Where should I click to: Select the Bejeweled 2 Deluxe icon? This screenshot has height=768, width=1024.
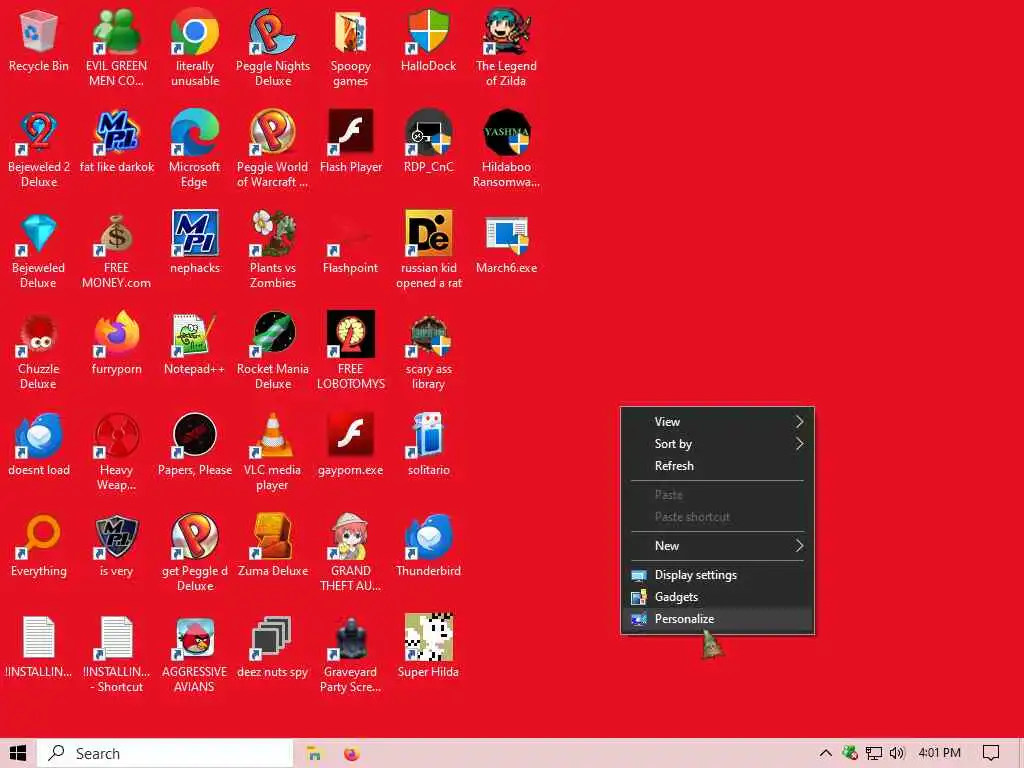[39, 132]
